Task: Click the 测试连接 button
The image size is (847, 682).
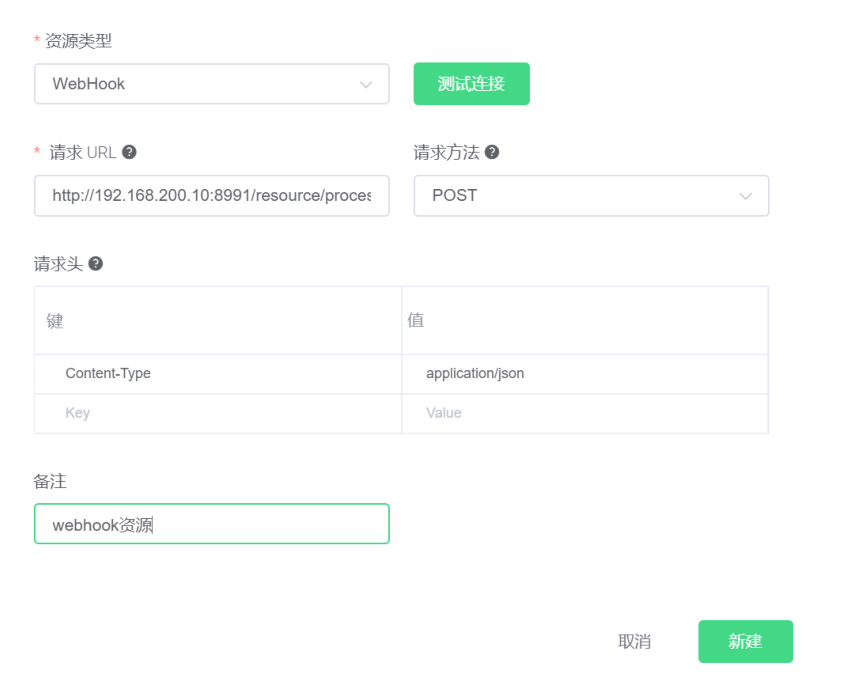Action: (472, 84)
